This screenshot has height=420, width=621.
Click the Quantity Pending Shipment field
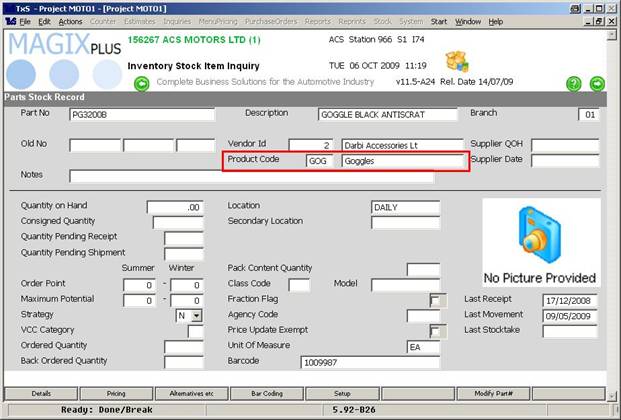184,254
